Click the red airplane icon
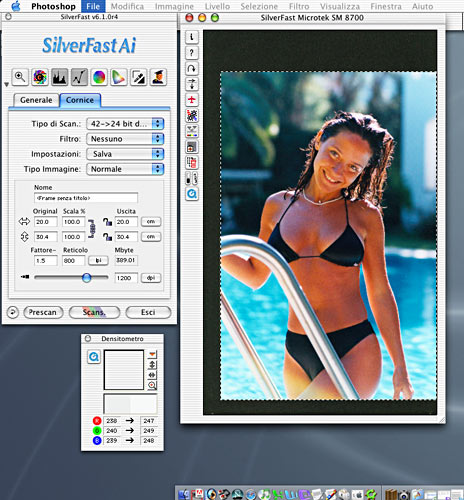 (192, 100)
